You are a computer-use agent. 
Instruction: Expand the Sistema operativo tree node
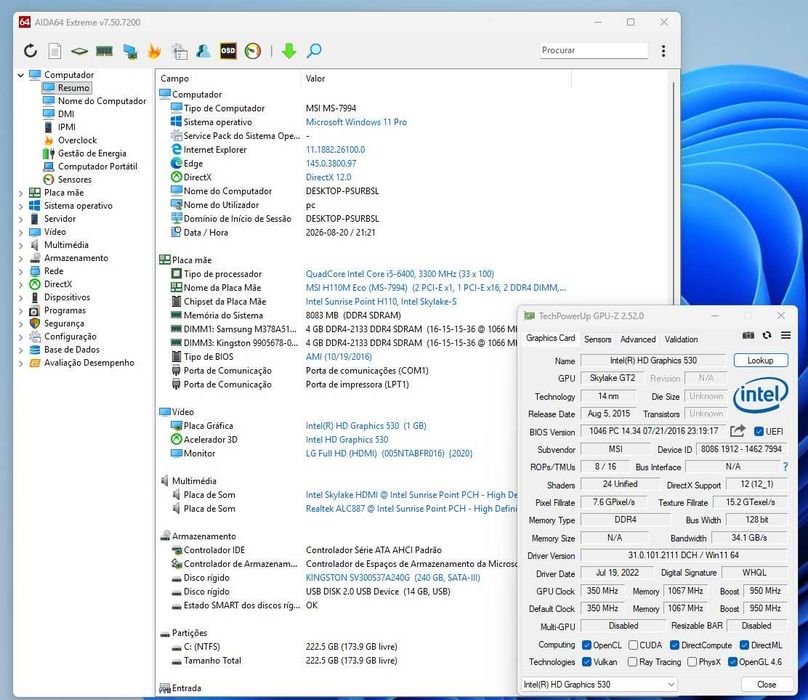(21, 206)
